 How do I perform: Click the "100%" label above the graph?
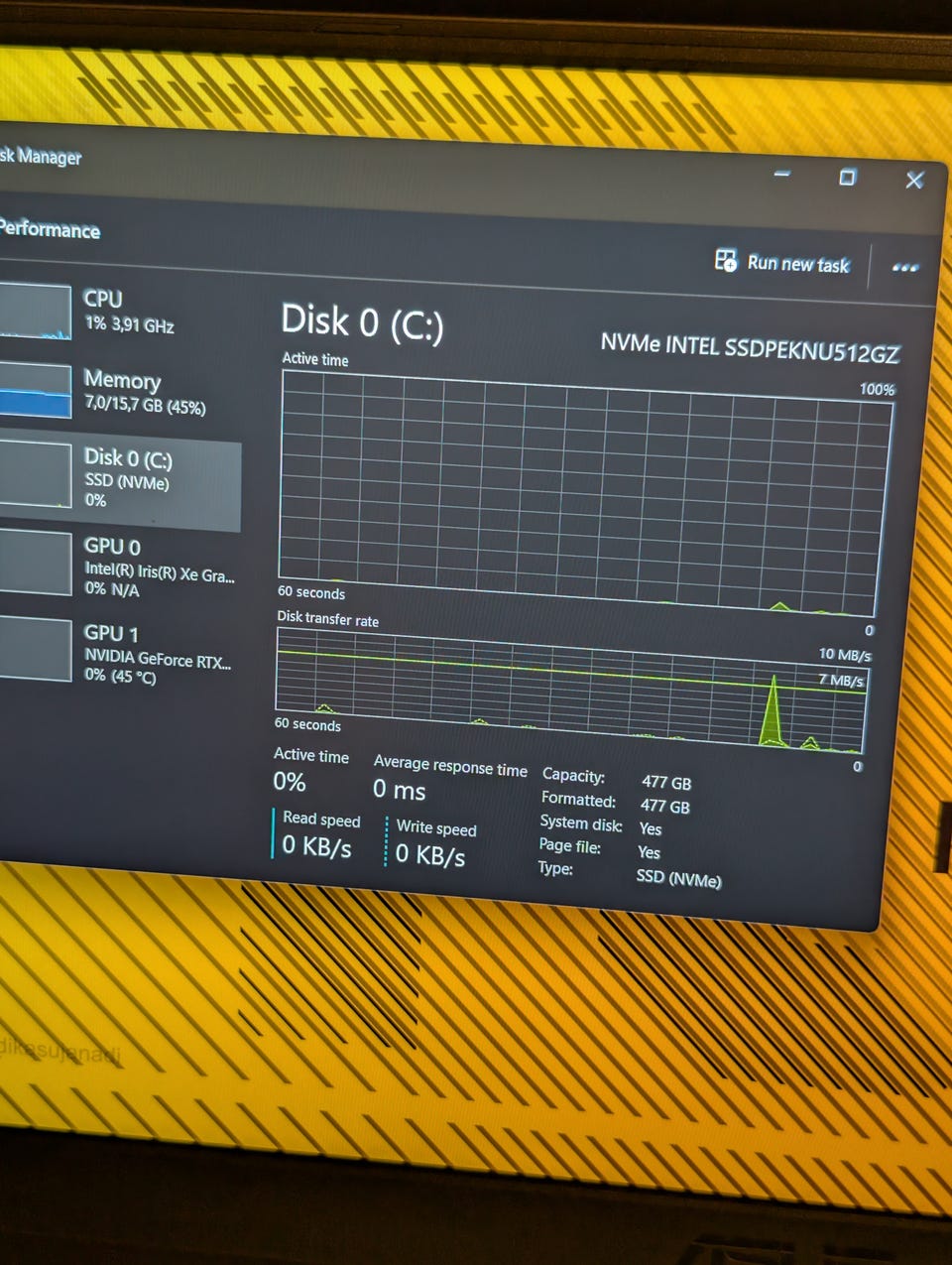pyautogui.click(x=877, y=389)
